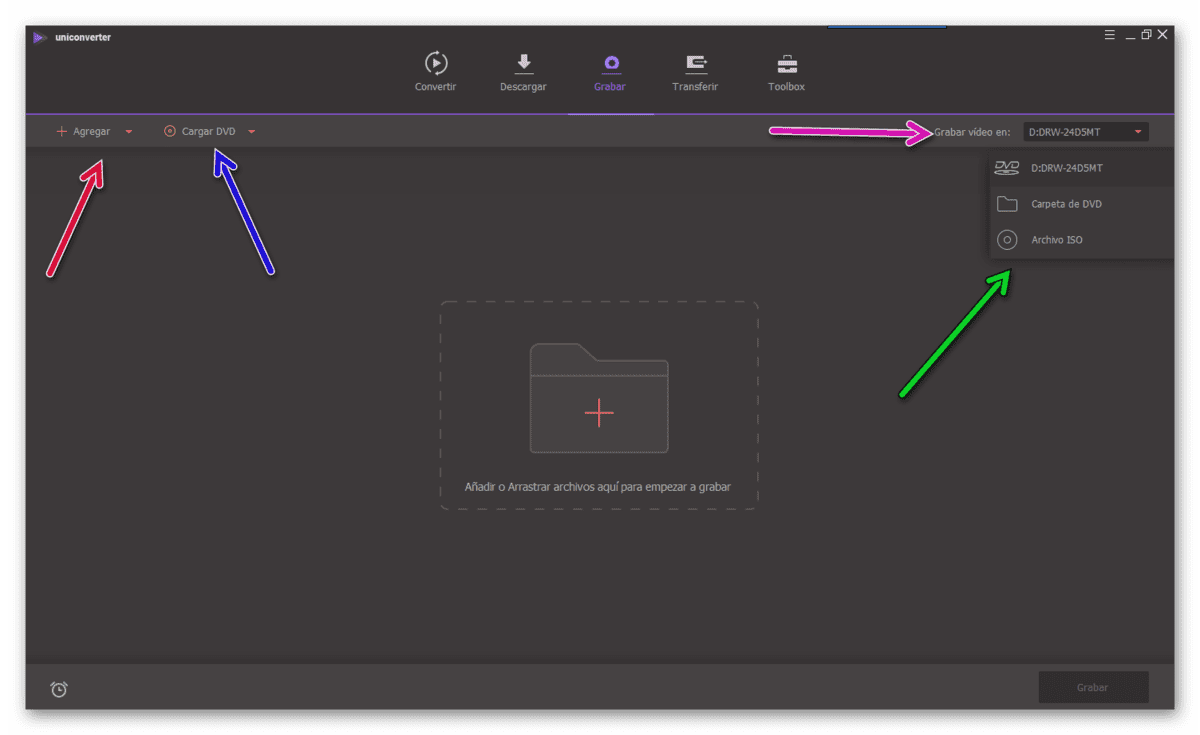This screenshot has width=1200, height=735.
Task: Expand the Agregar dropdown arrow
Action: [129, 132]
